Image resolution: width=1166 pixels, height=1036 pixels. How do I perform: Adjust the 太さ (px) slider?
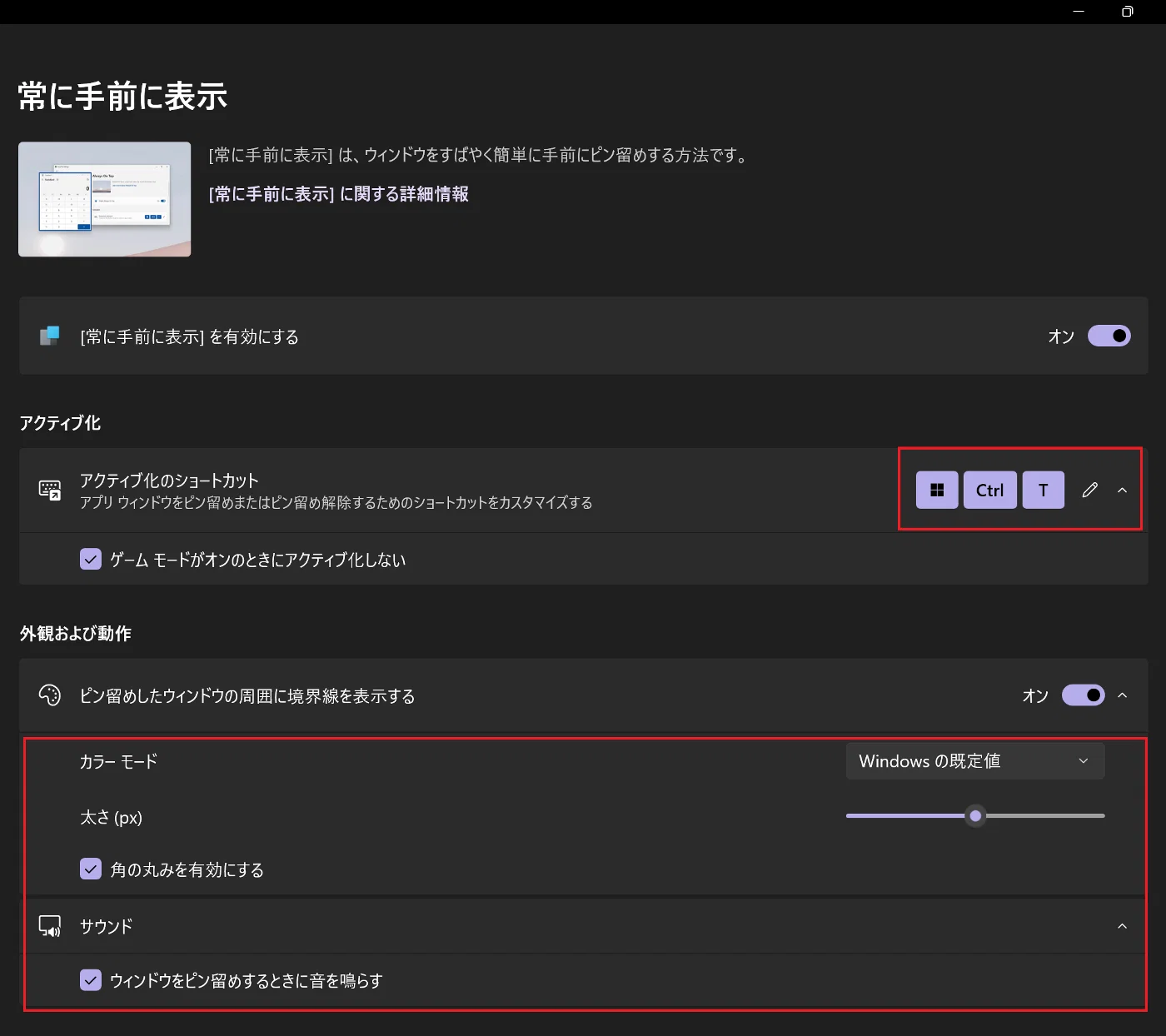[x=974, y=816]
